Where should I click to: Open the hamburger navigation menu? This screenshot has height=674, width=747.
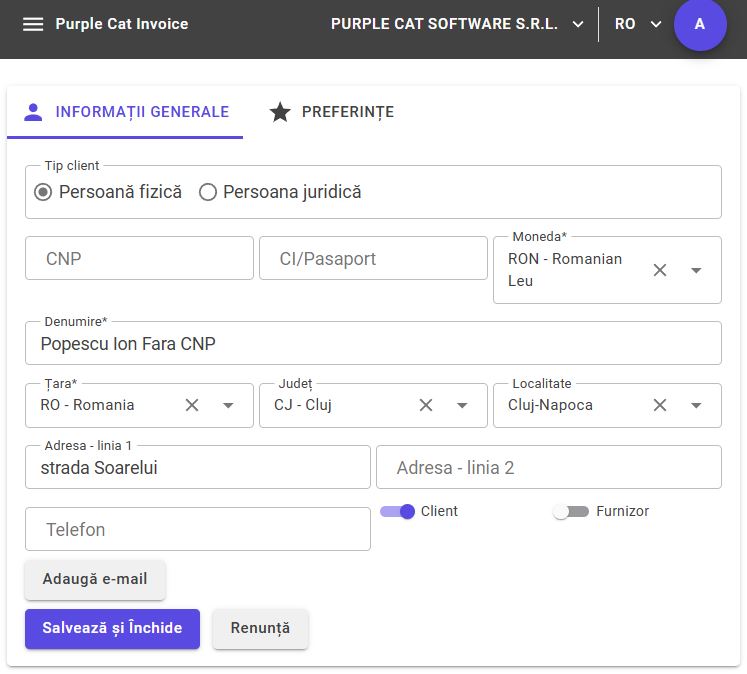click(x=33, y=24)
